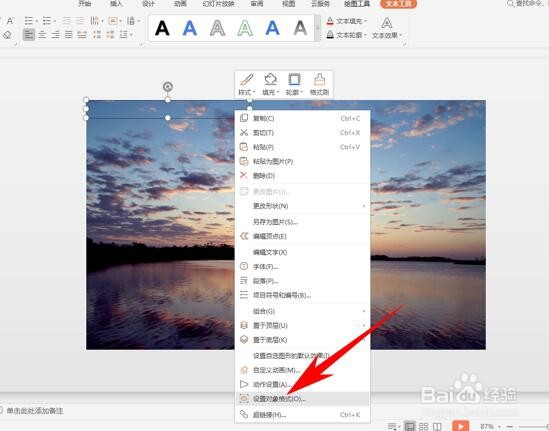Viewport: 549px width, 431px height.
Task: Click the search command magnifier icon
Action: 511,4
